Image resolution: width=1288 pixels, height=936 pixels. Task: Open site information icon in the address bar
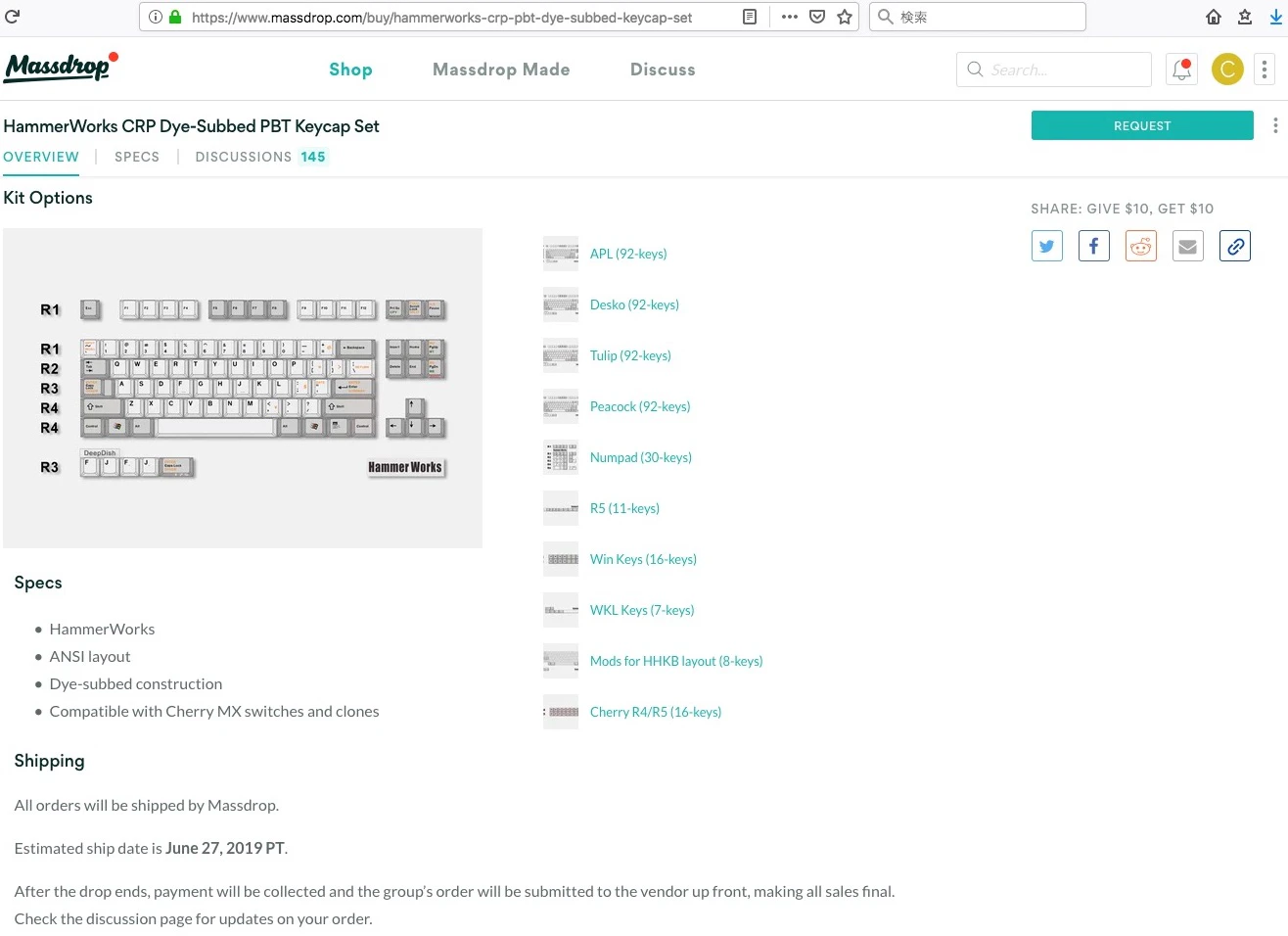pos(155,17)
